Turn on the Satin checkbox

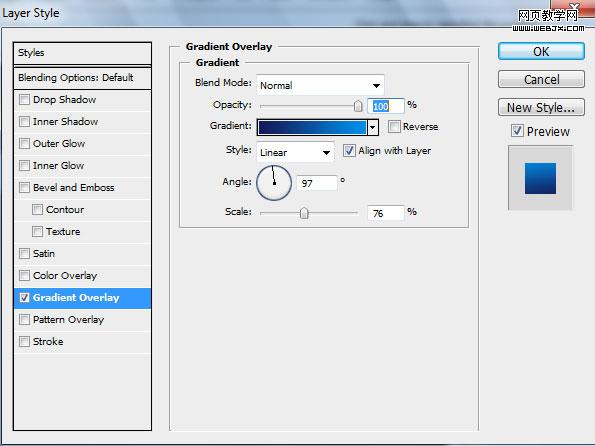pyautogui.click(x=24, y=254)
